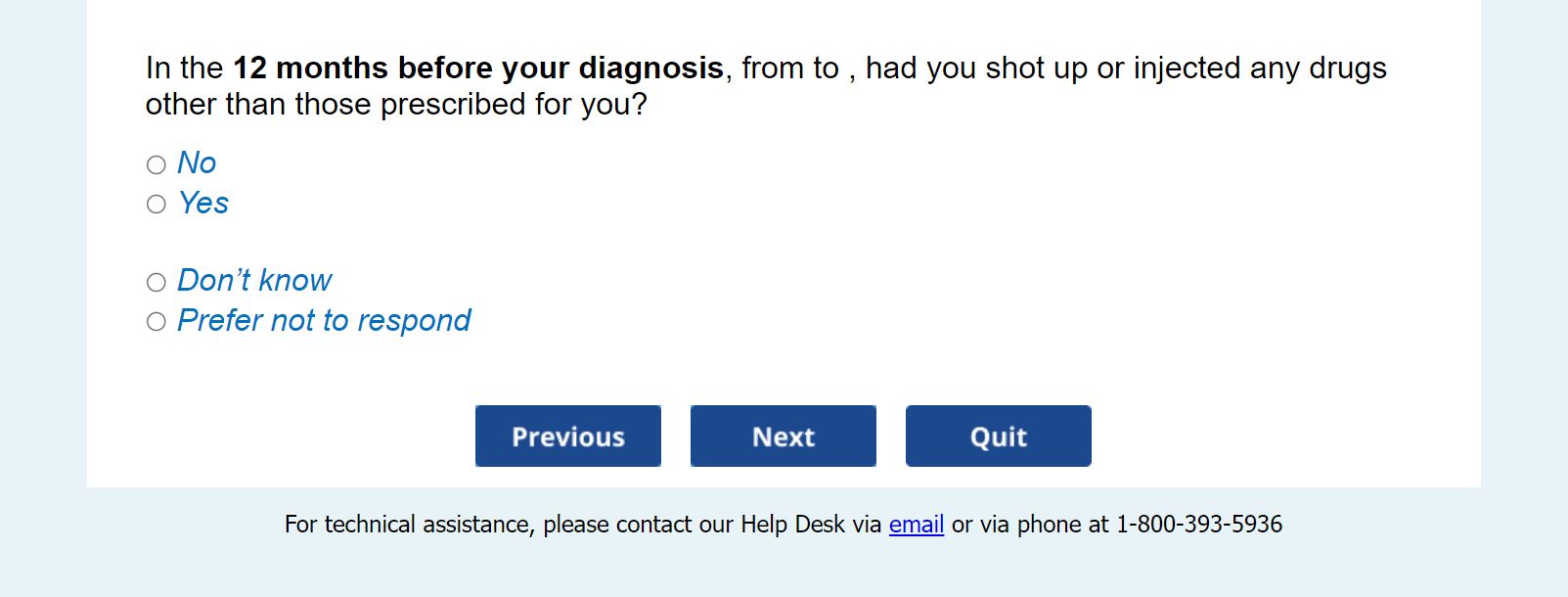The height and width of the screenshot is (597, 1568).
Task: Click the italic "Yes" answer label
Action: (203, 204)
